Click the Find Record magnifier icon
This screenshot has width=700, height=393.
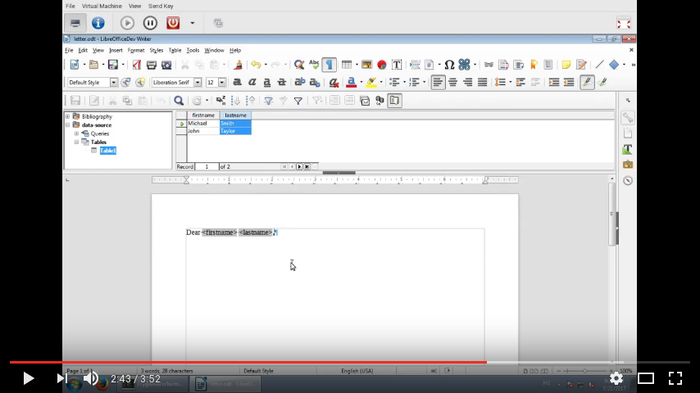[179, 100]
